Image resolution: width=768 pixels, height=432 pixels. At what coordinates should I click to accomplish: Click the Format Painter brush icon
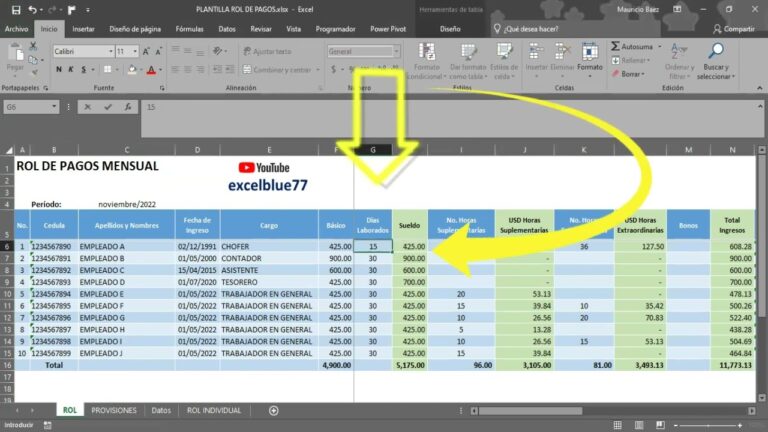[x=34, y=72]
